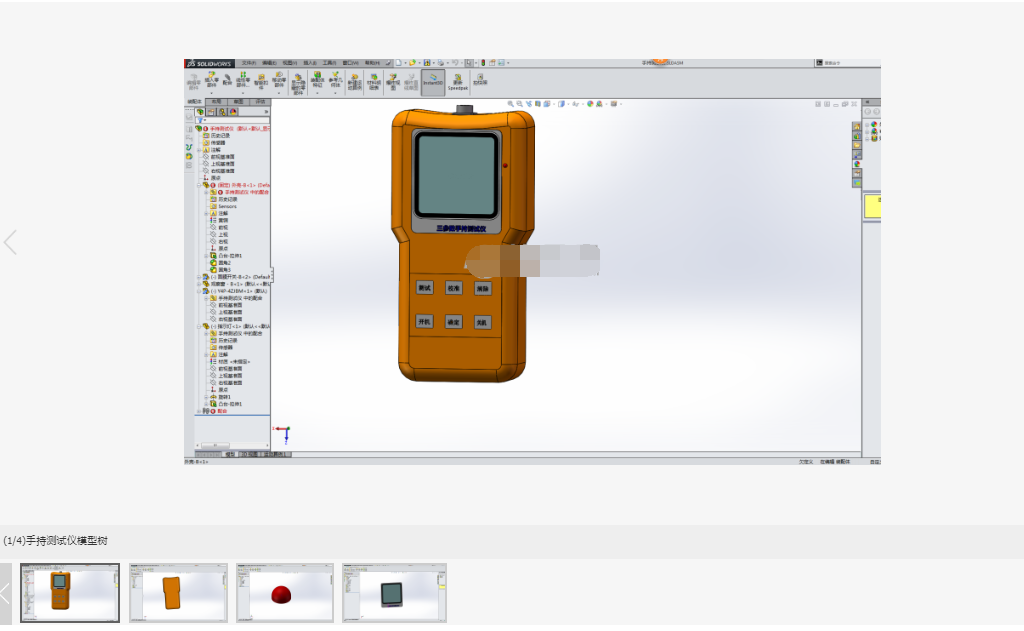Viewport: 1024px width, 631px height.
Task: Select third thumbnail showing red dome
Action: click(285, 593)
